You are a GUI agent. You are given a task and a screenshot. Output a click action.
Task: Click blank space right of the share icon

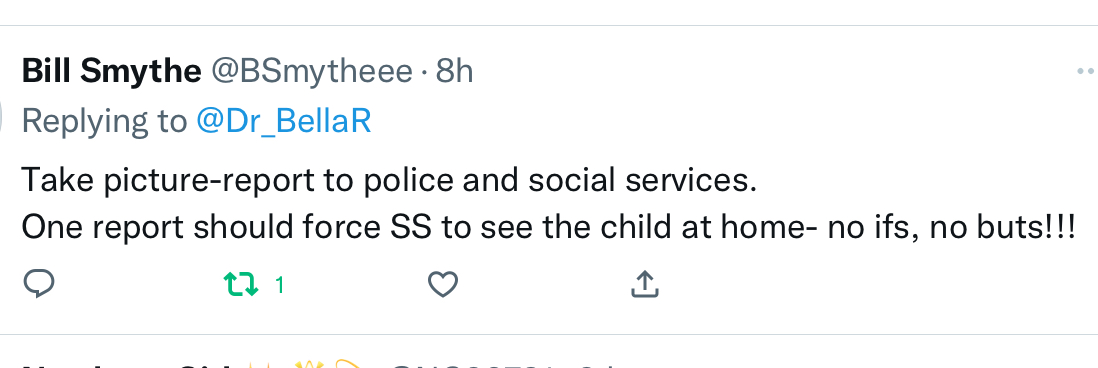pyautogui.click(x=875, y=285)
